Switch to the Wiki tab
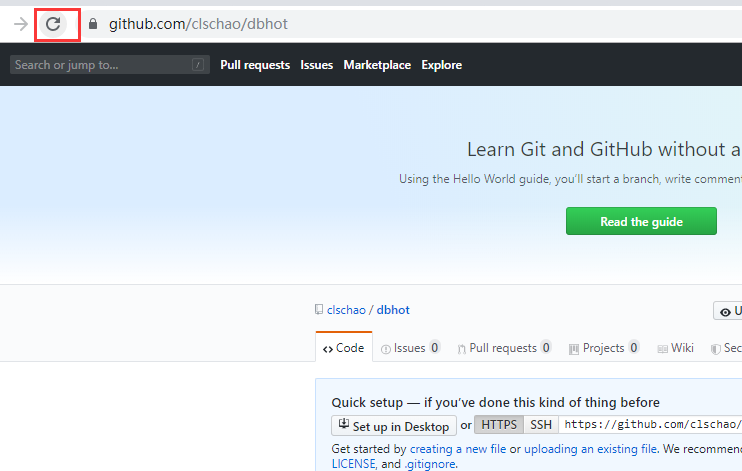Screen dimensions: 742x471 676,348
